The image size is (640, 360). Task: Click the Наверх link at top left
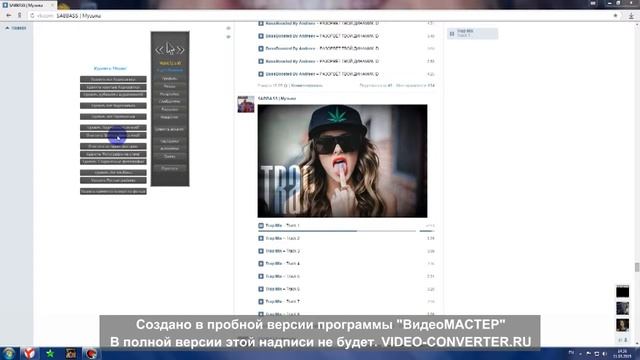(16, 28)
